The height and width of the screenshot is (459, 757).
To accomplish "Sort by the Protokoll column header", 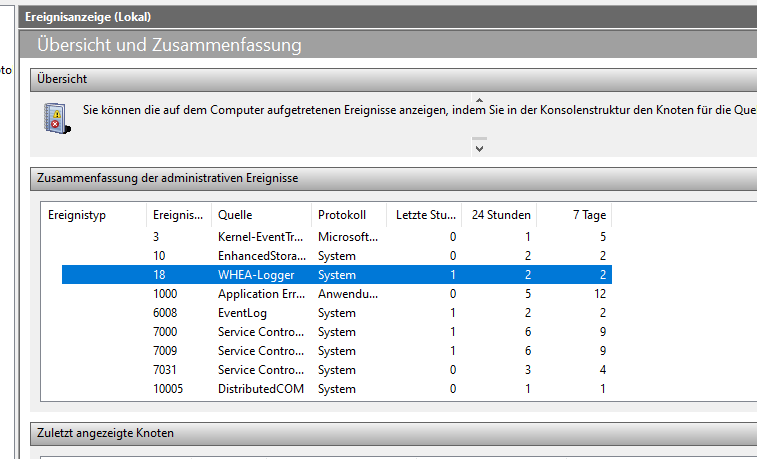I will (349, 215).
